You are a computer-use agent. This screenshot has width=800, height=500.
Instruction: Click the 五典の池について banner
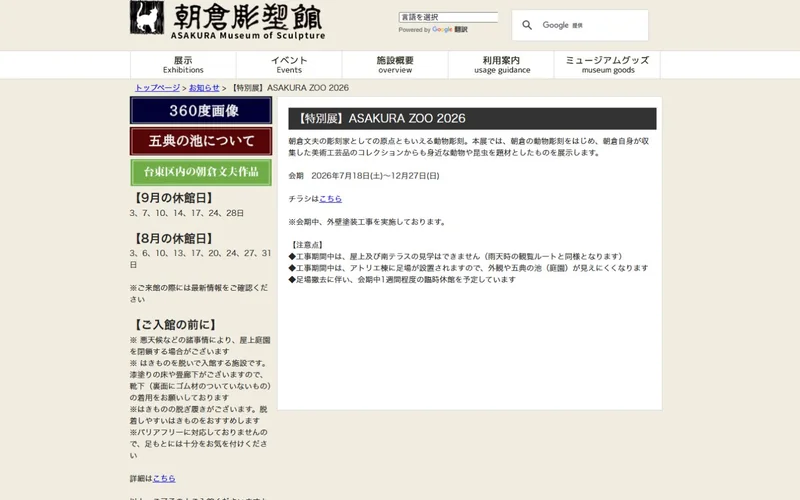(x=201, y=141)
